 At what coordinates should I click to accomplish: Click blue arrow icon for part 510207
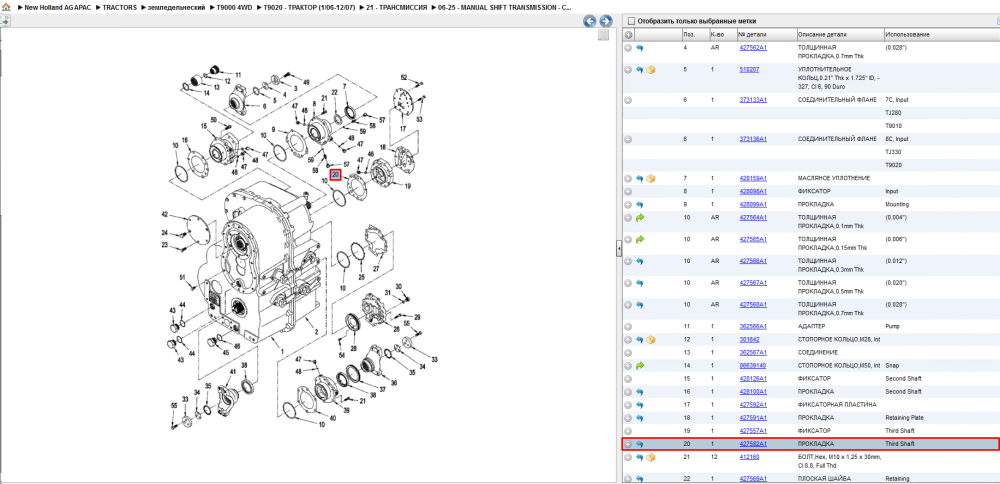pyautogui.click(x=640, y=70)
